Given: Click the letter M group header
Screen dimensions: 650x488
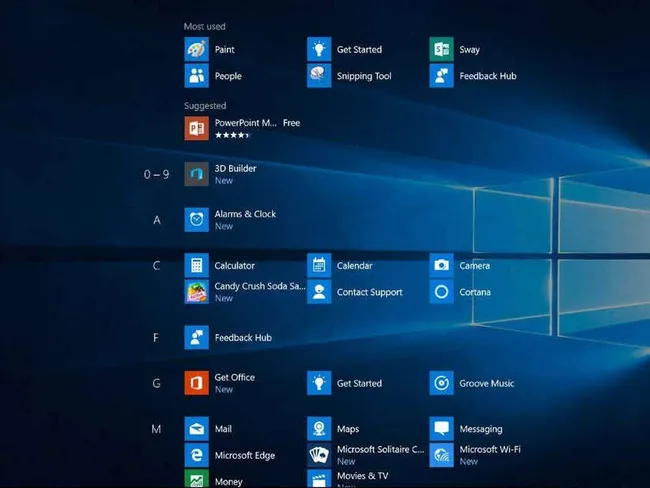Looking at the screenshot, I should click(156, 429).
